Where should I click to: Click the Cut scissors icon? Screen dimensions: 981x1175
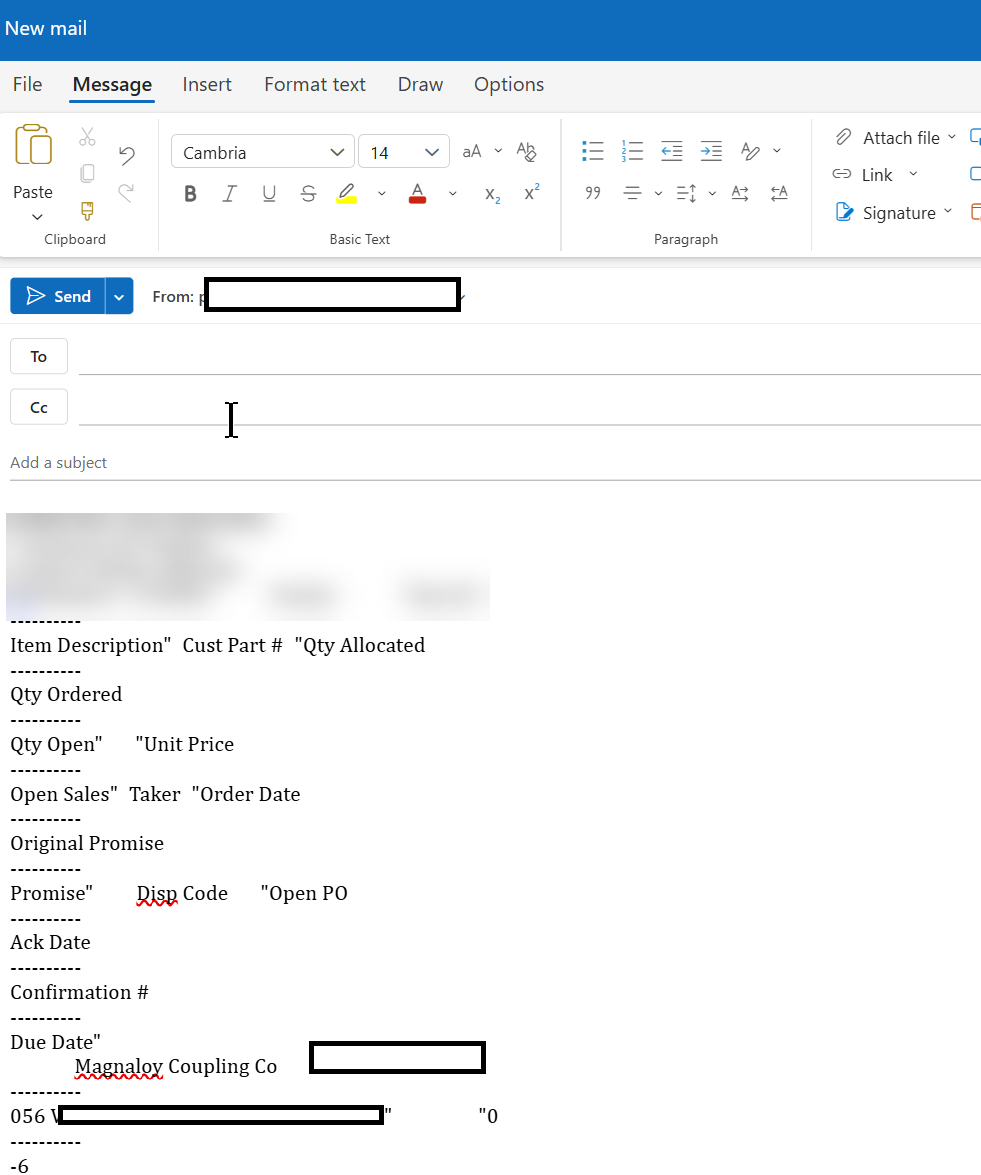(87, 137)
